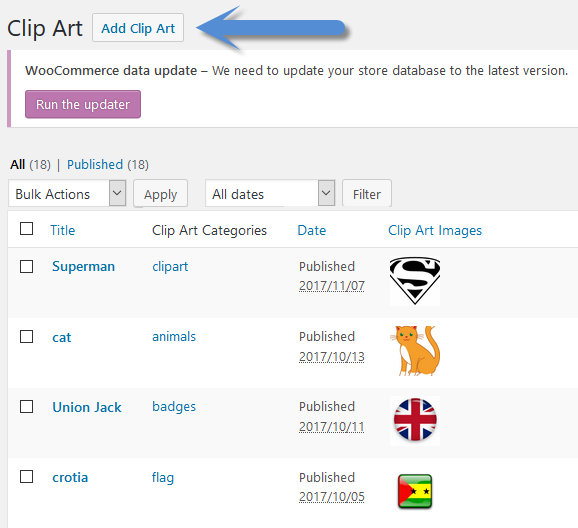Check the cat row checkbox

pos(27,336)
